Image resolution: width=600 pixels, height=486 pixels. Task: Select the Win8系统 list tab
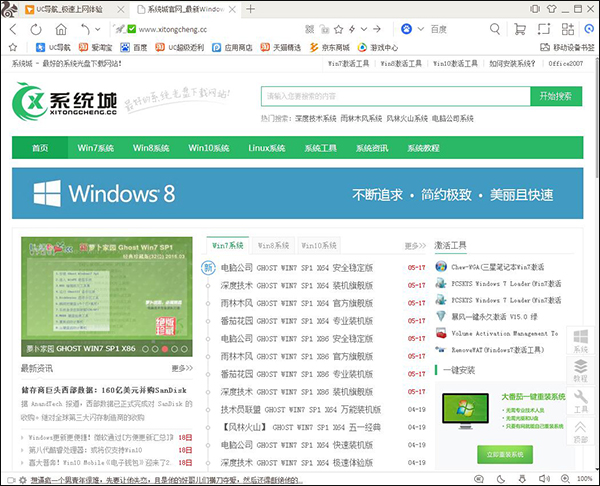coord(273,245)
